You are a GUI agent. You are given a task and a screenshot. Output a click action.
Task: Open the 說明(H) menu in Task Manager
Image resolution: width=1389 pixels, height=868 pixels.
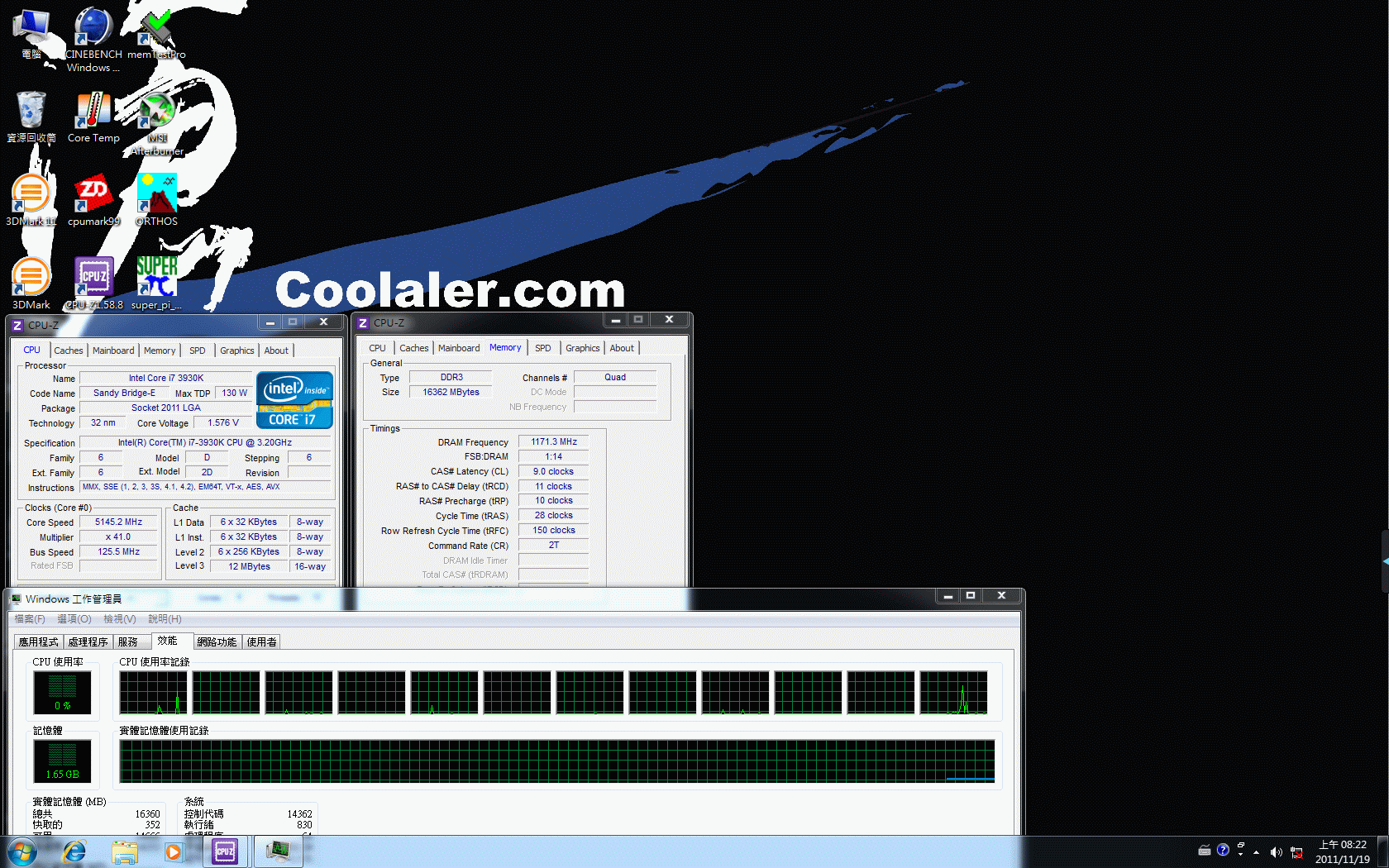click(x=165, y=619)
